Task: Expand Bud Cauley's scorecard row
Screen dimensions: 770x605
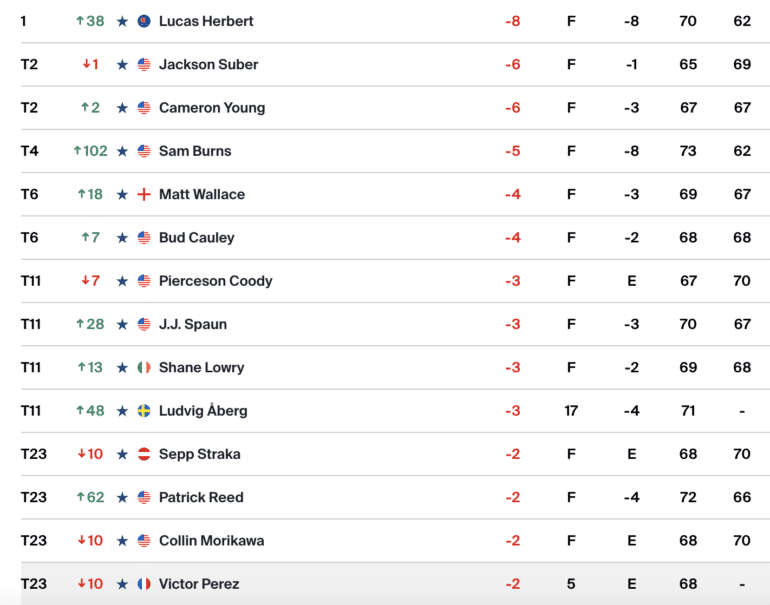Action: [395, 238]
